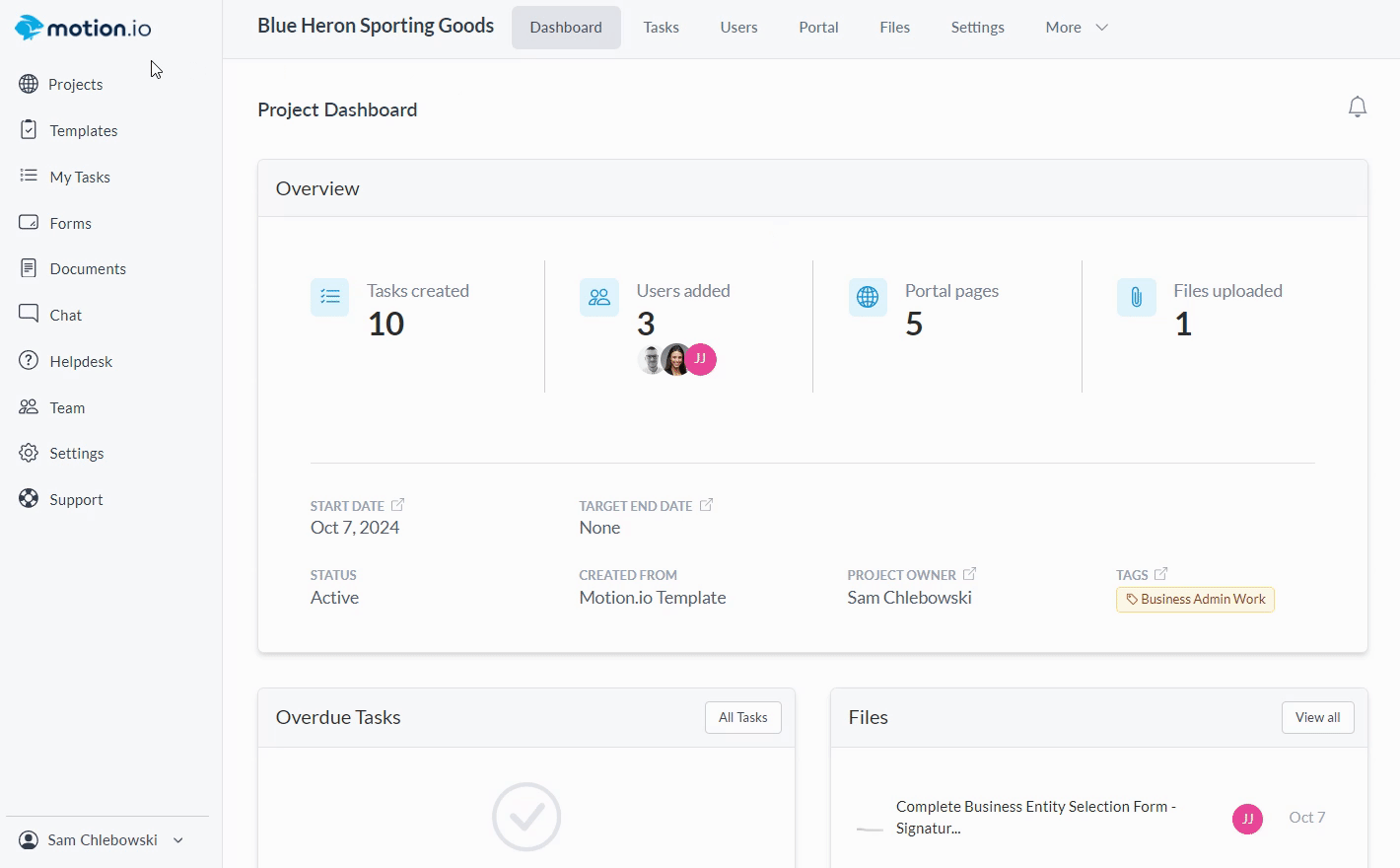Open the Portal tab
This screenshot has height=868, width=1400.
click(818, 28)
